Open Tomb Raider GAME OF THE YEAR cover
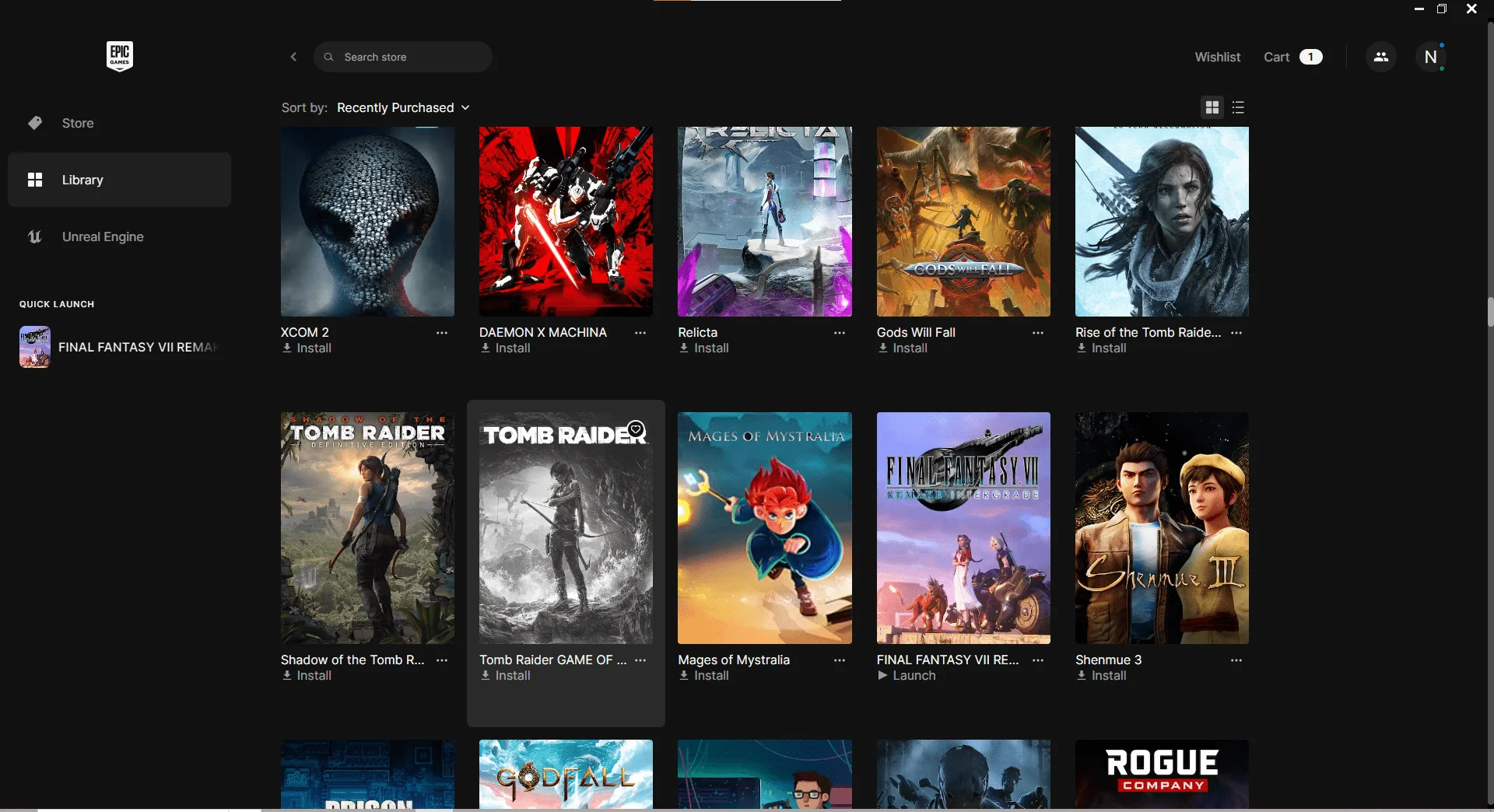The image size is (1494, 812). 566,528
